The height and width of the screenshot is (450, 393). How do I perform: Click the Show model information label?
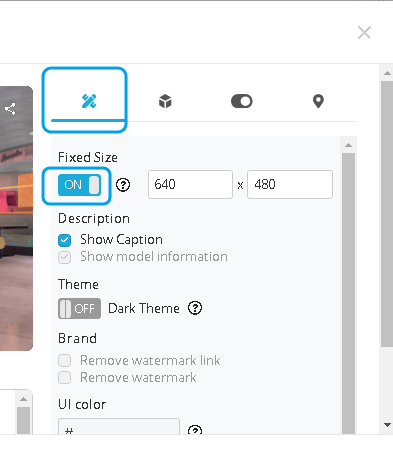[x=154, y=257]
